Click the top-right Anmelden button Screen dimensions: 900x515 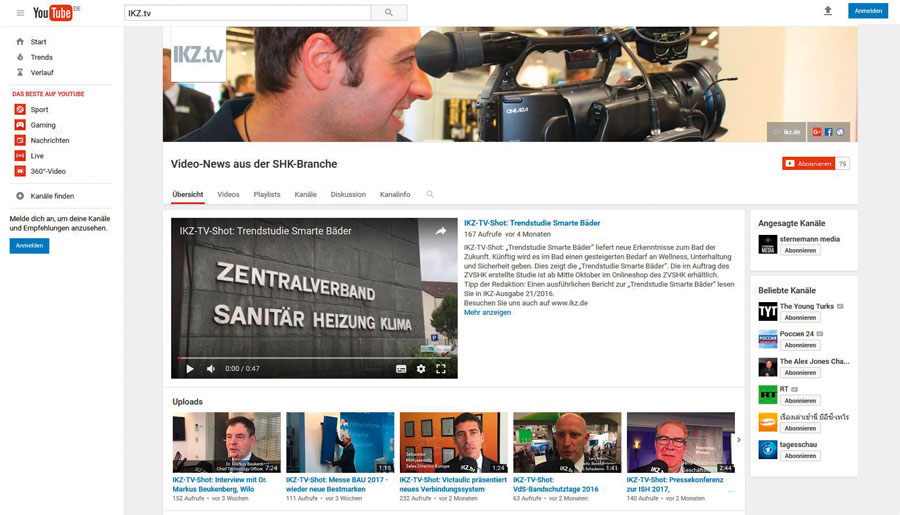point(868,11)
